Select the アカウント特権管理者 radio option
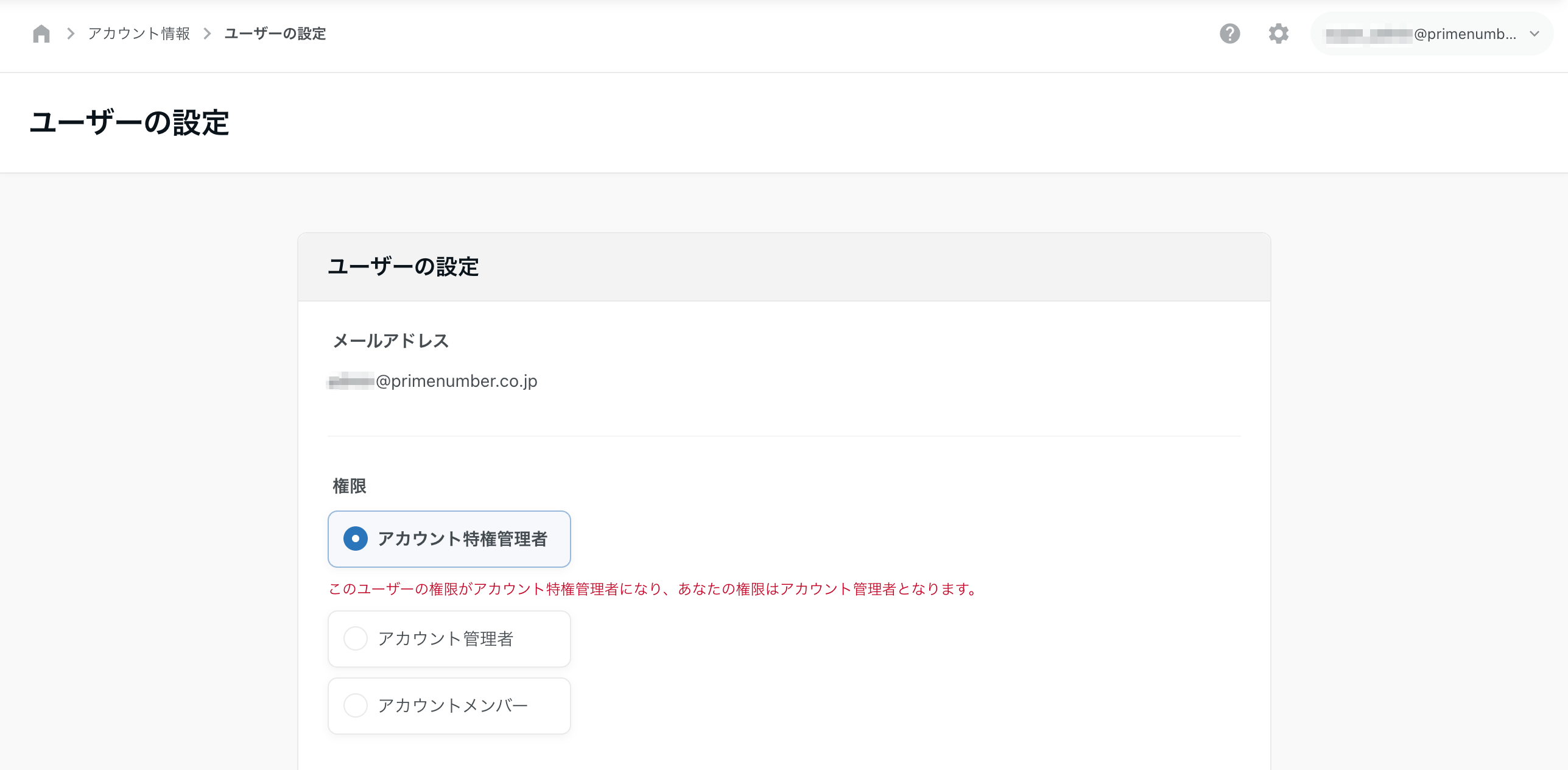The image size is (1568, 770). pos(449,539)
